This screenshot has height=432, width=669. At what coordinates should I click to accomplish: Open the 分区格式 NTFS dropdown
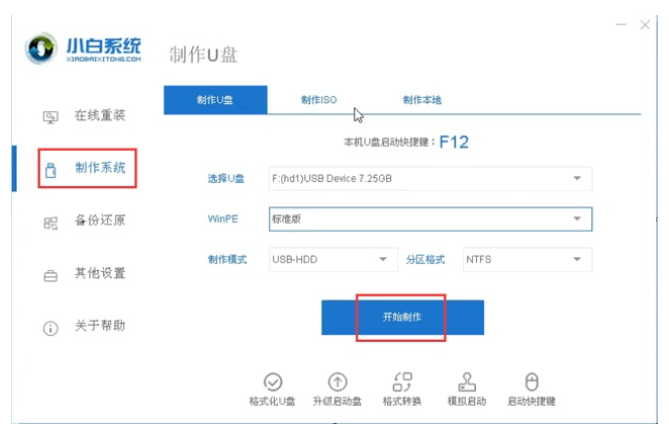coord(527,259)
